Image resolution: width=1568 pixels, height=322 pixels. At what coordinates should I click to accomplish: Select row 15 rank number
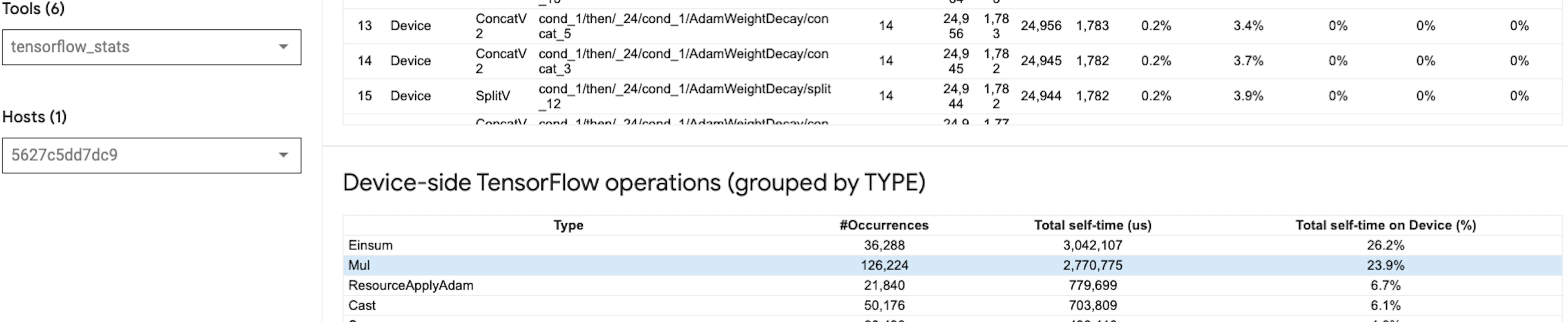[x=365, y=96]
